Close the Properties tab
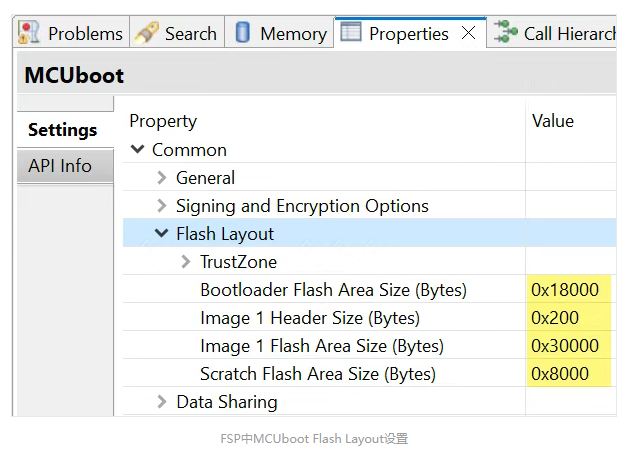Image resolution: width=626 pixels, height=458 pixels. coord(468,33)
